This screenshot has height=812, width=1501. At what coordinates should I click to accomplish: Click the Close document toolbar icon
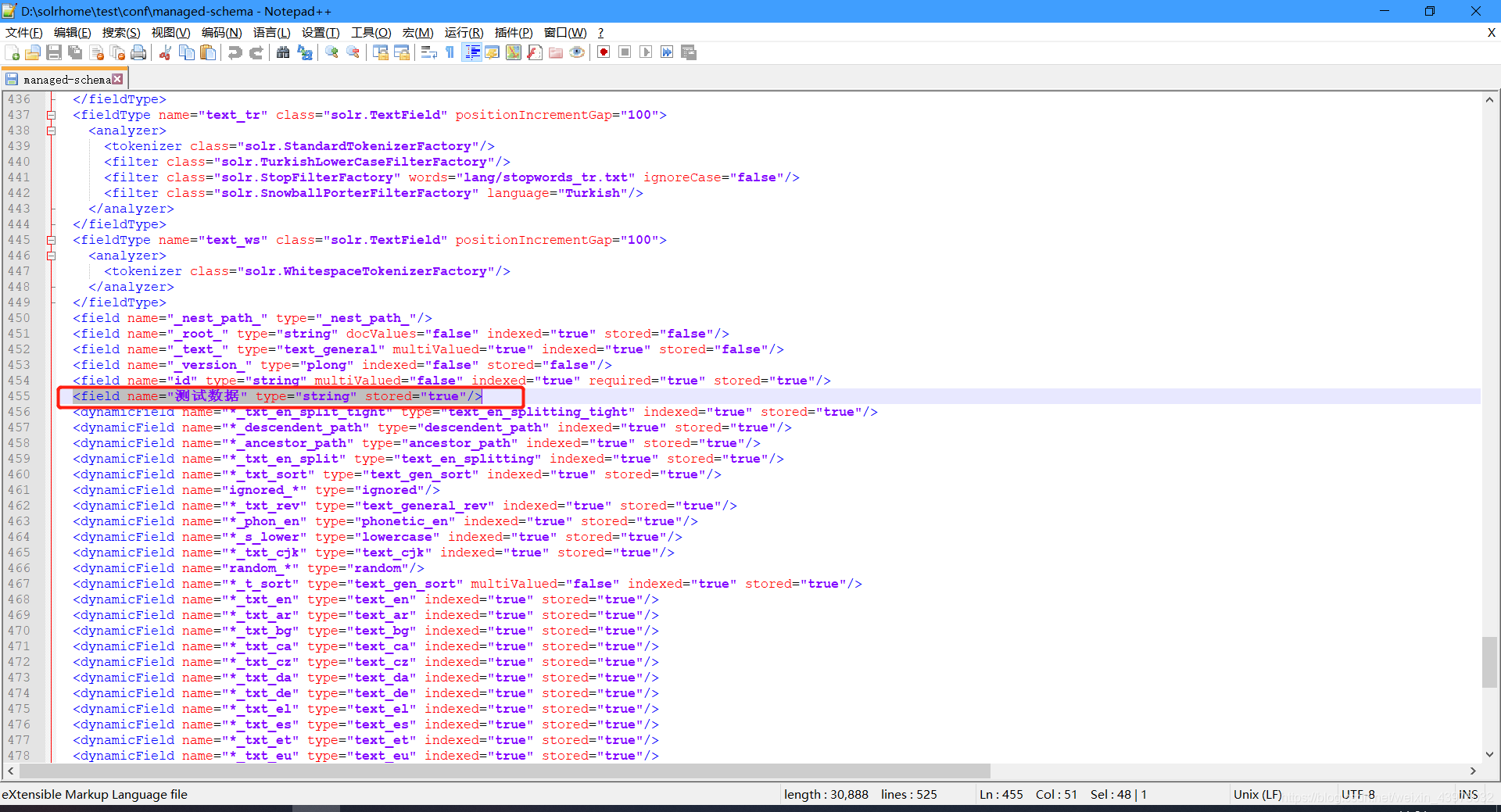97,52
